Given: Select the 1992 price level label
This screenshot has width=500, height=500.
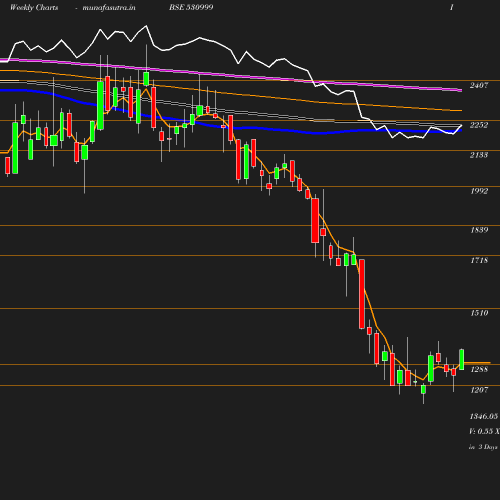Looking at the screenshot, I should [479, 191].
